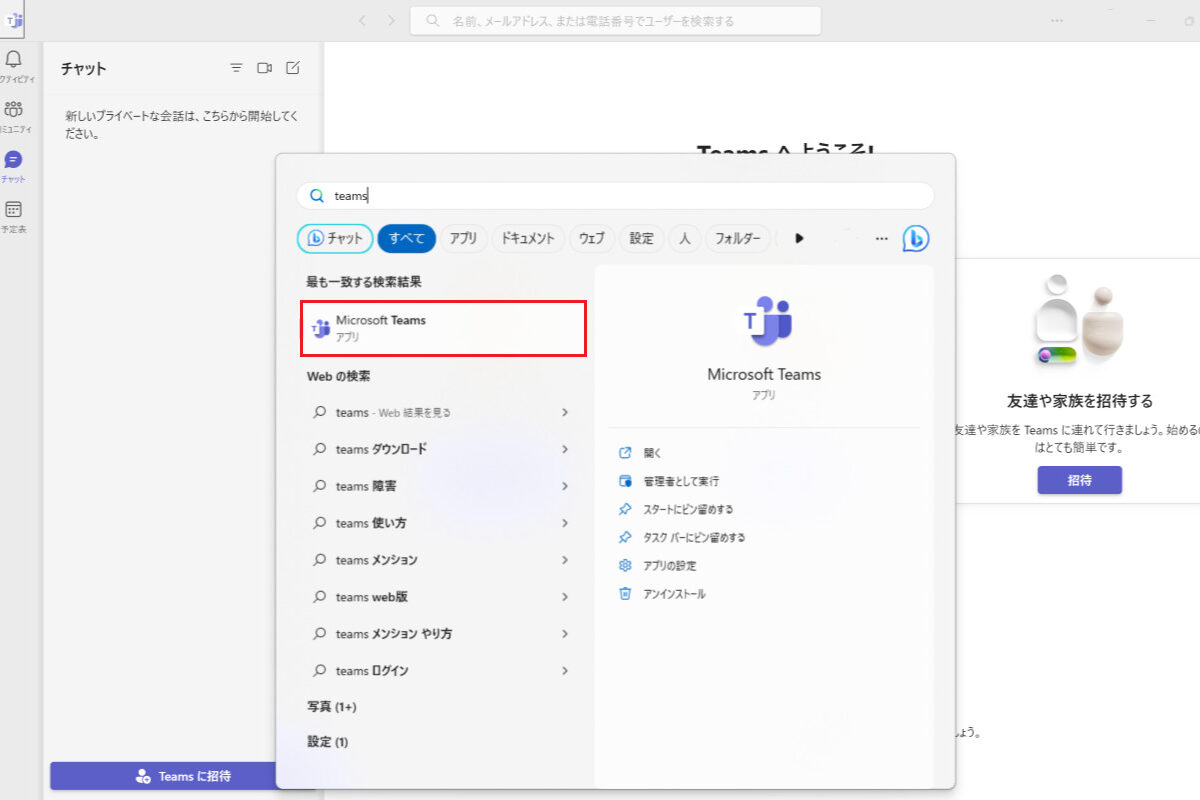Click search icon next to 'teams メンション'
The image size is (1200, 800).
pyautogui.click(x=320, y=560)
